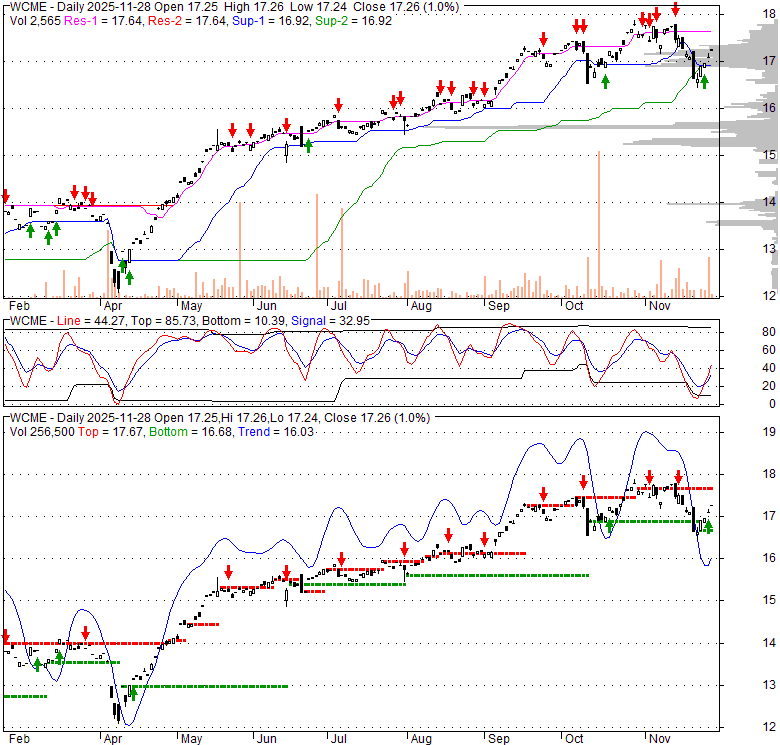This screenshot has height=745, width=780.
Task: Select the Bottom = 16.68 label
Action: [x=191, y=432]
